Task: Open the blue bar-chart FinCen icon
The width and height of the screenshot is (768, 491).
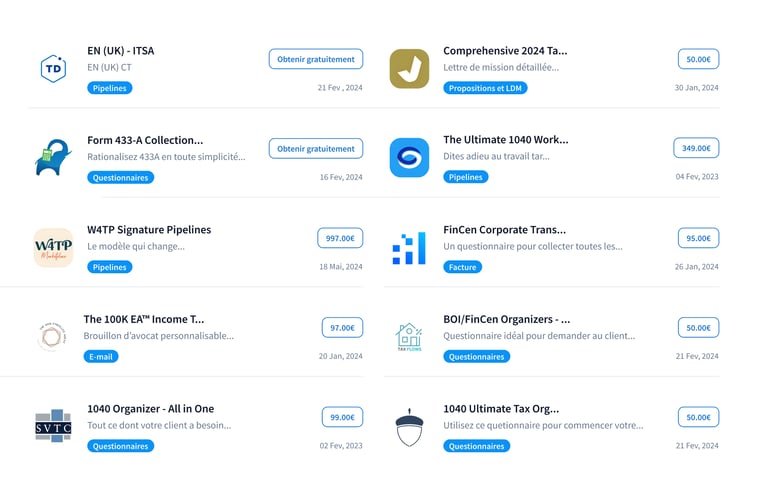Action: (409, 247)
